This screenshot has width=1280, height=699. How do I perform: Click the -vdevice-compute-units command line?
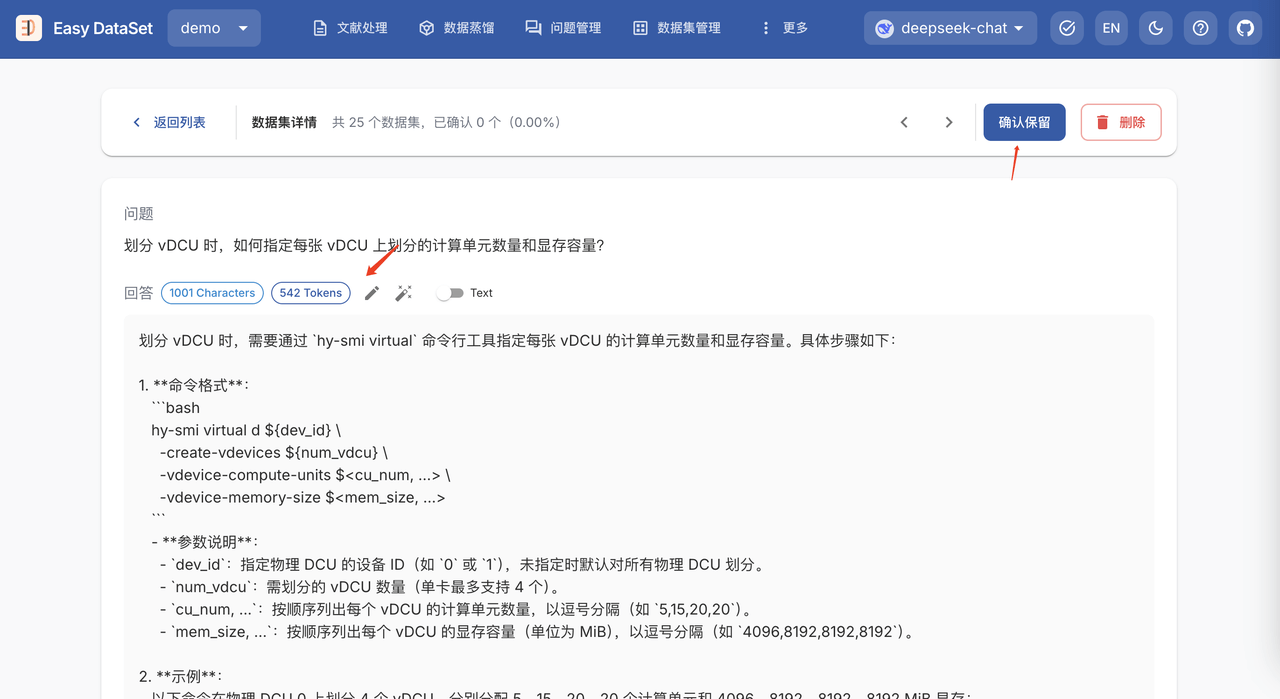[x=305, y=475]
